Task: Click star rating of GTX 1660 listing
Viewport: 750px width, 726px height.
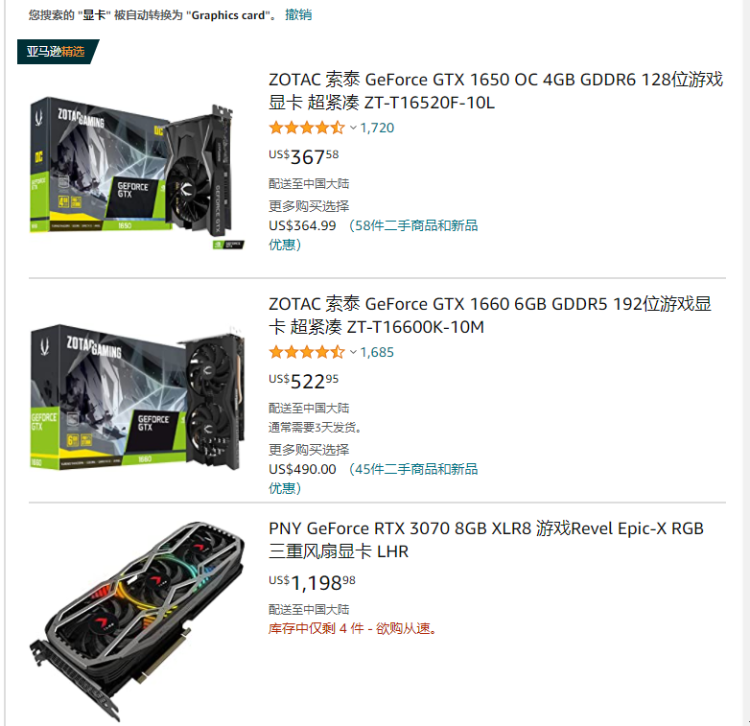Action: [x=307, y=352]
